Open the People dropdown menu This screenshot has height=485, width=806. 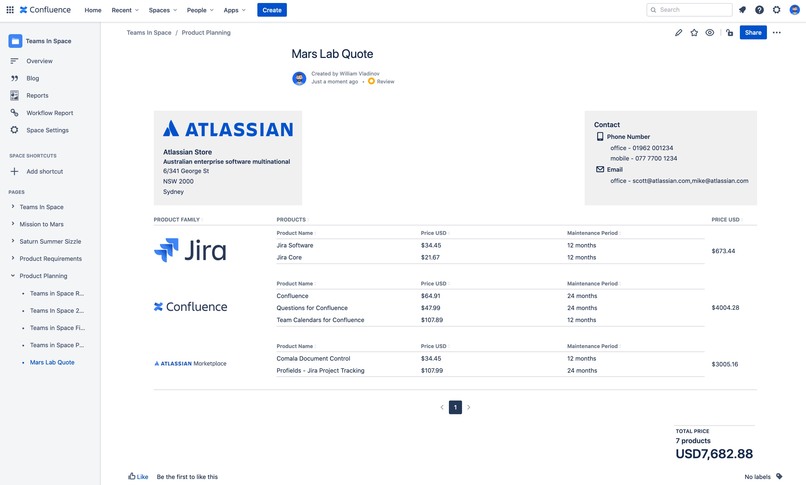[200, 10]
